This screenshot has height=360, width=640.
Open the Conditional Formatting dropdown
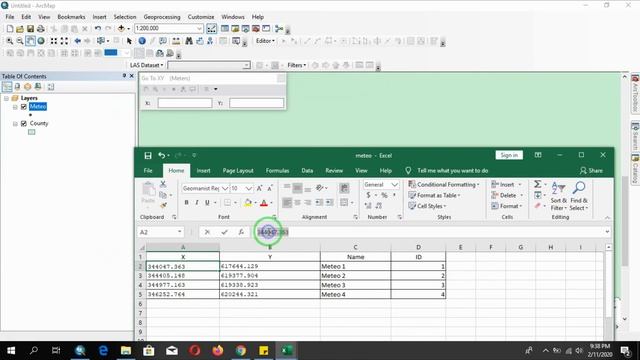point(444,184)
